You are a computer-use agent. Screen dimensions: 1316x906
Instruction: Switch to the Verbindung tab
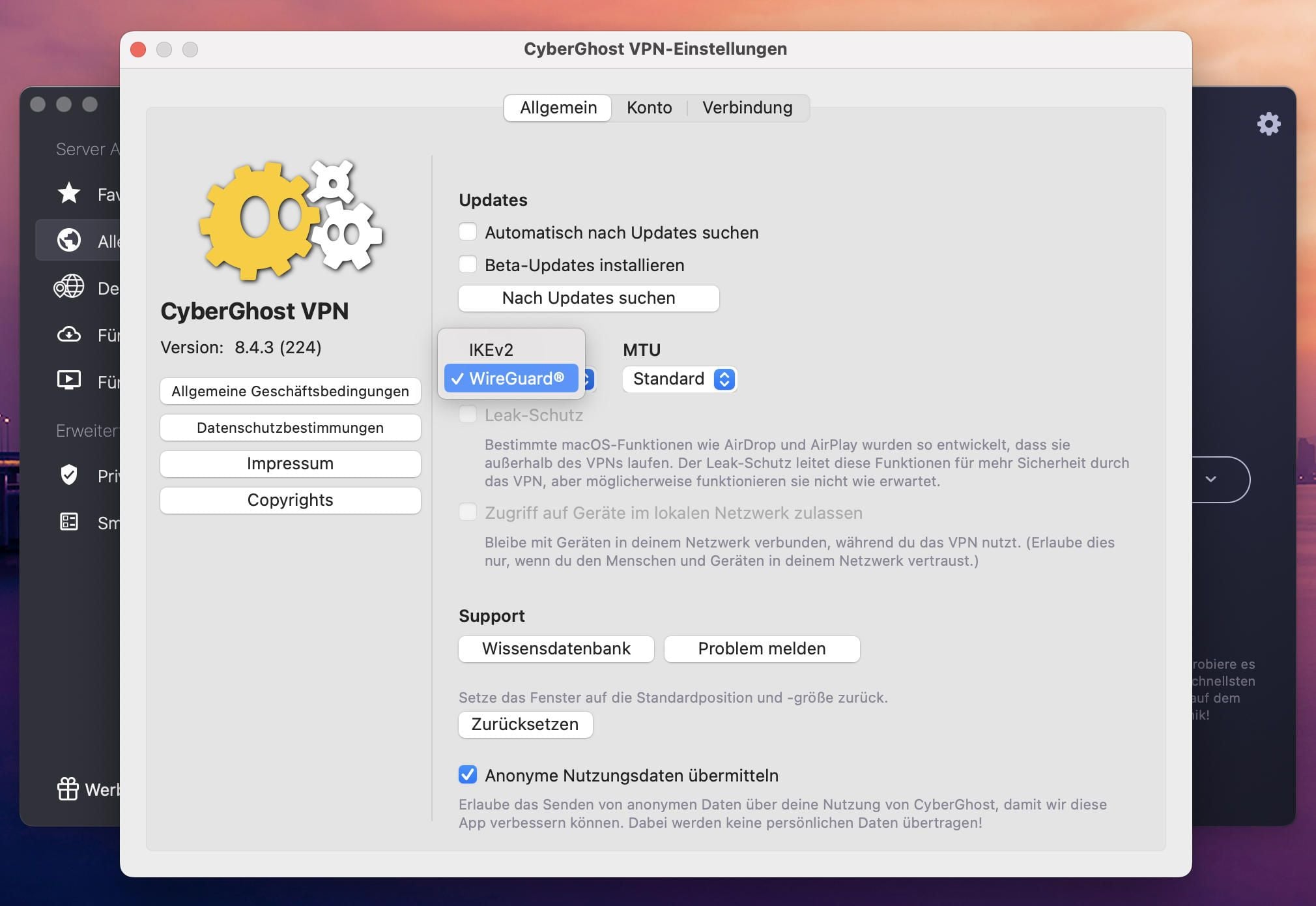click(x=747, y=108)
